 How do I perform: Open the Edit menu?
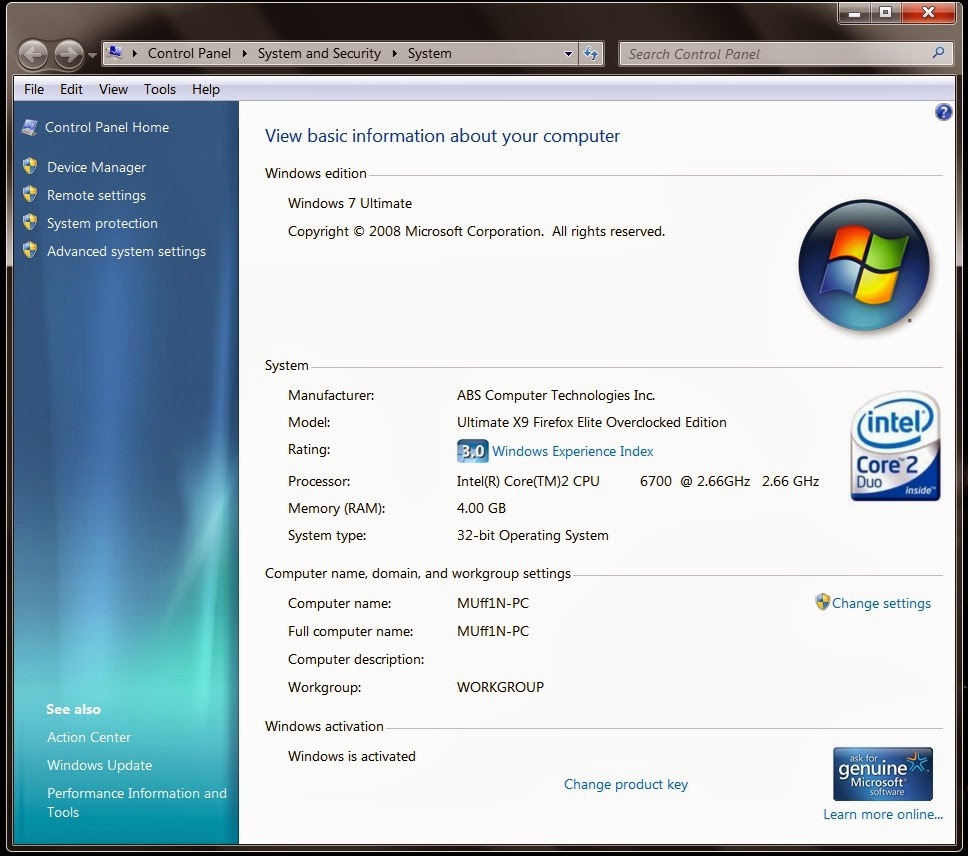pos(71,89)
